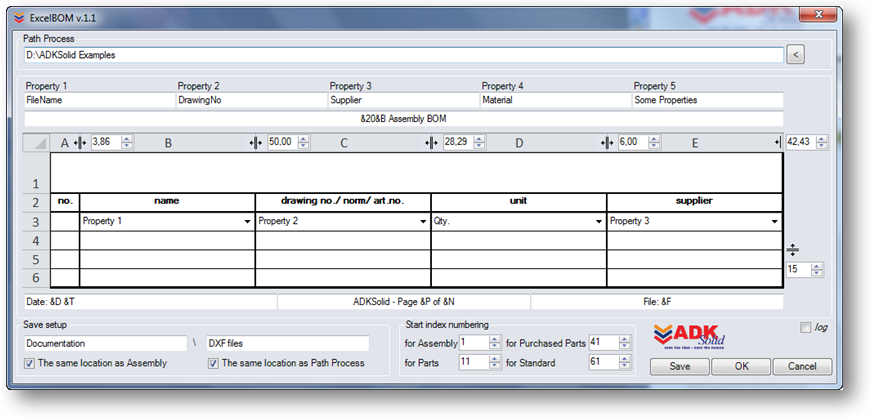This screenshot has height=418, width=871.
Task: Click the 'supplier' header cell
Action: pyautogui.click(x=694, y=202)
